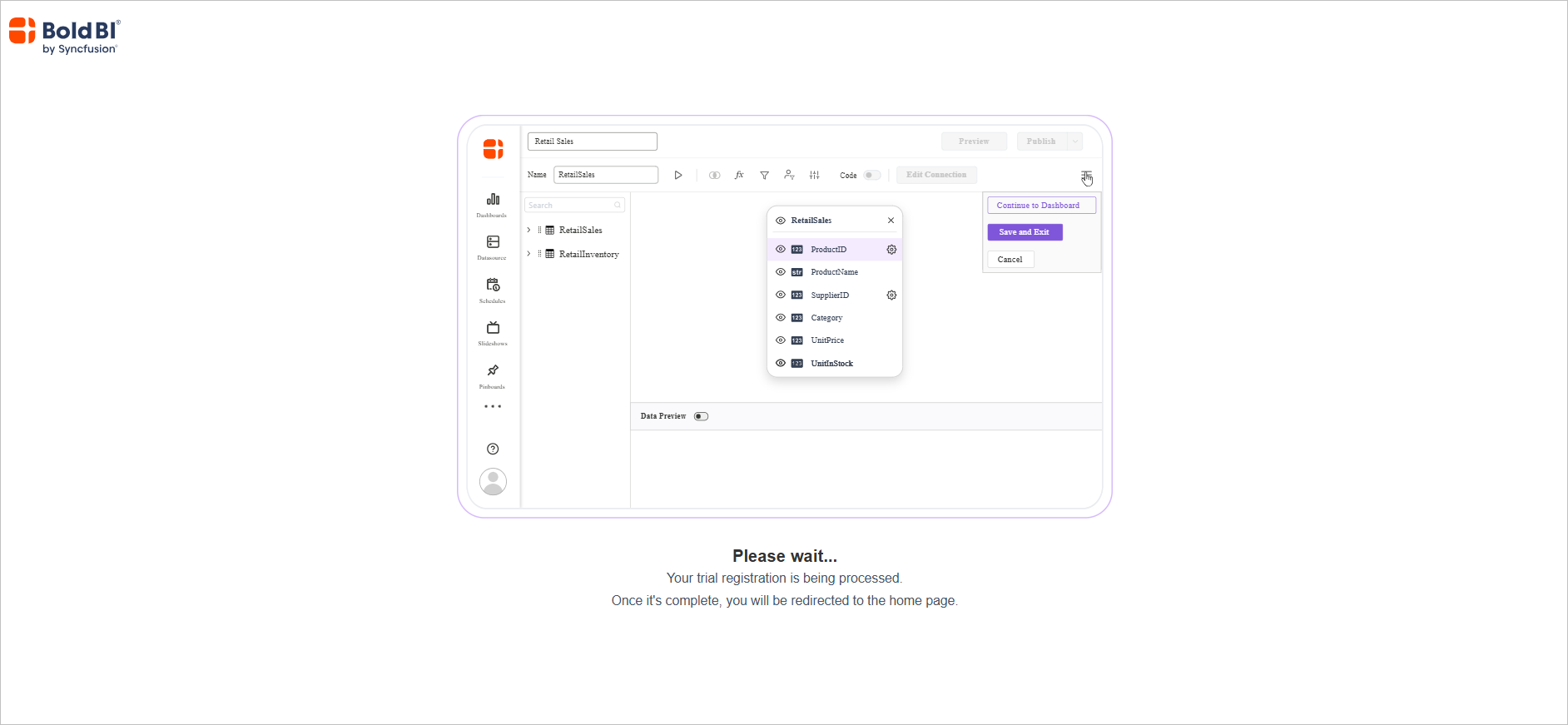Viewport: 1568px width, 725px height.
Task: Click the run play icon in toolbar
Action: click(x=678, y=175)
